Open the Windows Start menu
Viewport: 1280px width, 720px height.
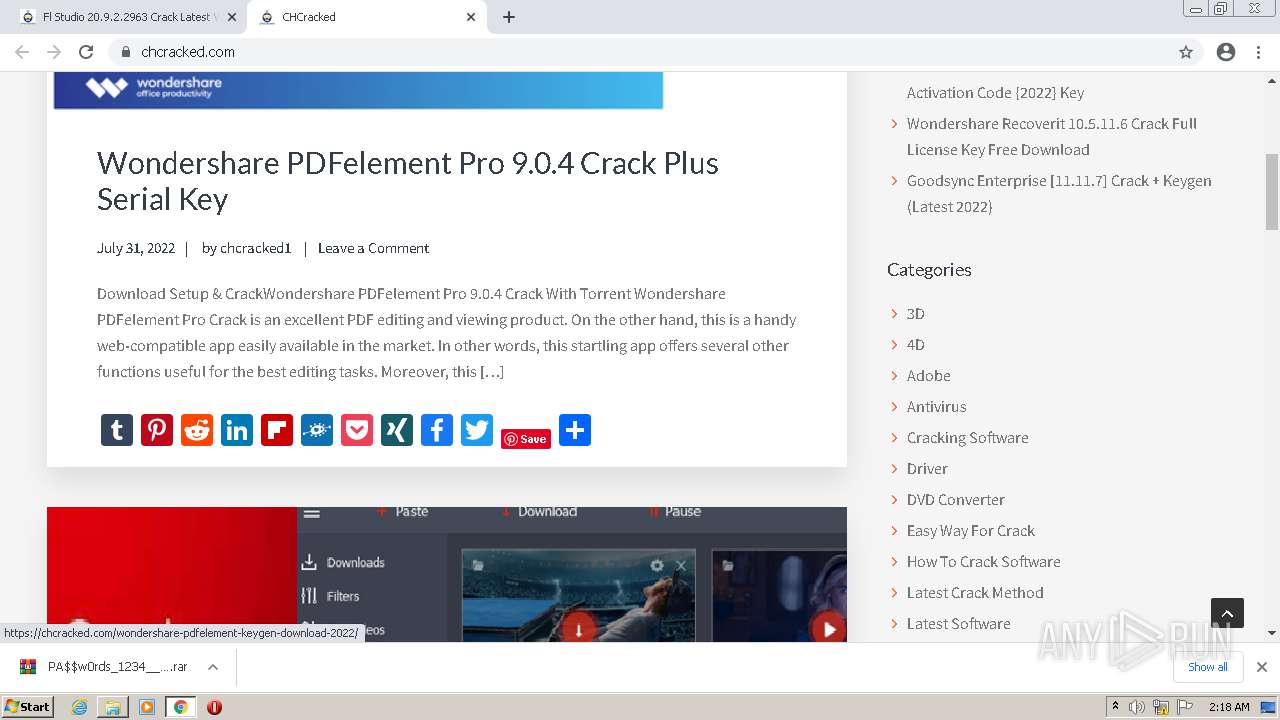(x=27, y=706)
